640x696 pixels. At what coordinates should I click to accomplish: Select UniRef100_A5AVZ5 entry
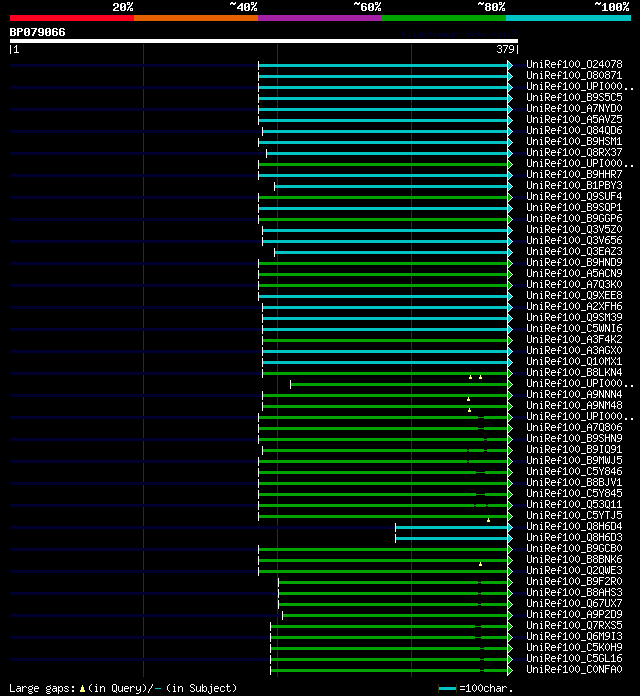pyautogui.click(x=574, y=119)
